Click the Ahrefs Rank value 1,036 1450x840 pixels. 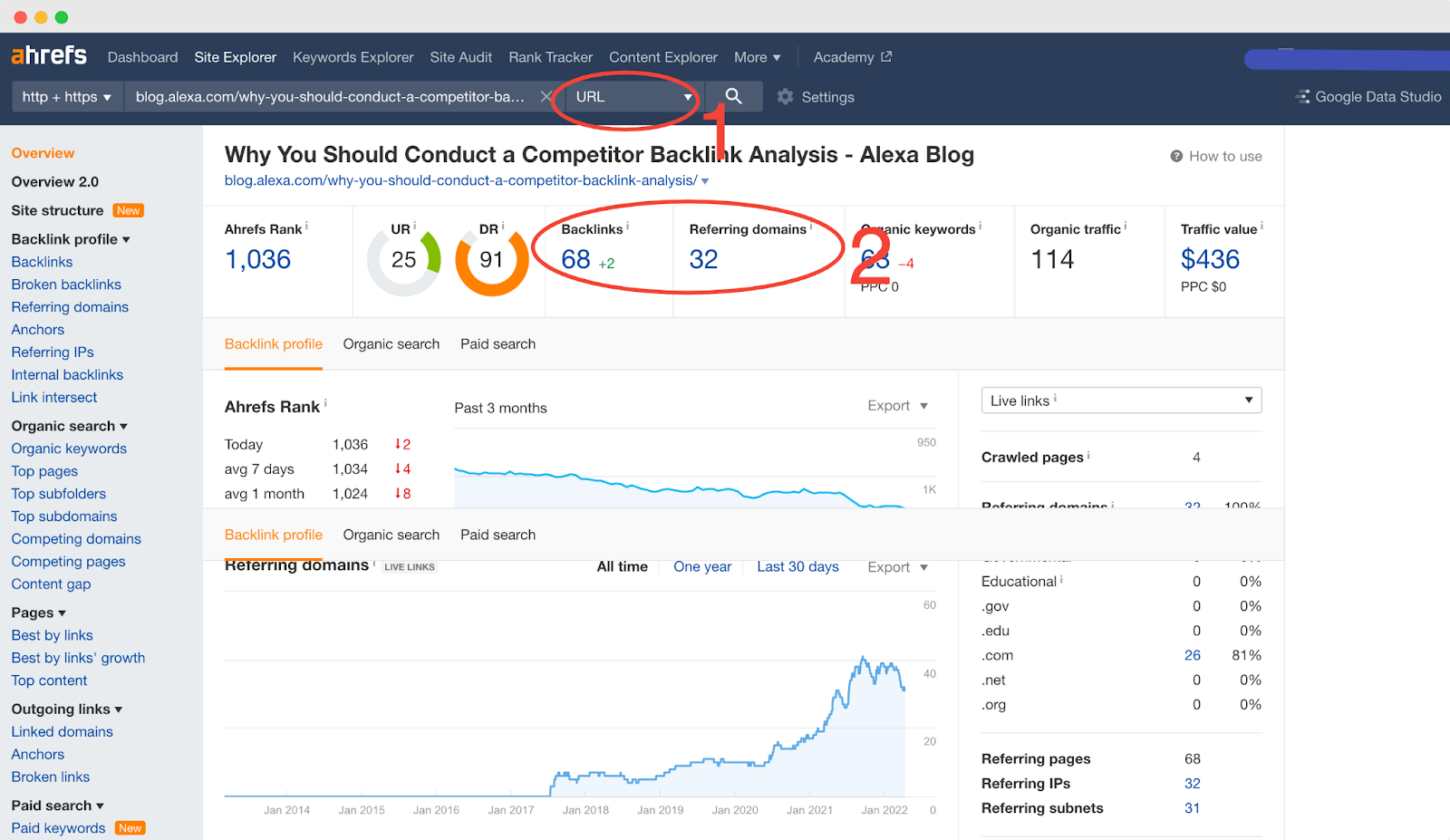[258, 260]
